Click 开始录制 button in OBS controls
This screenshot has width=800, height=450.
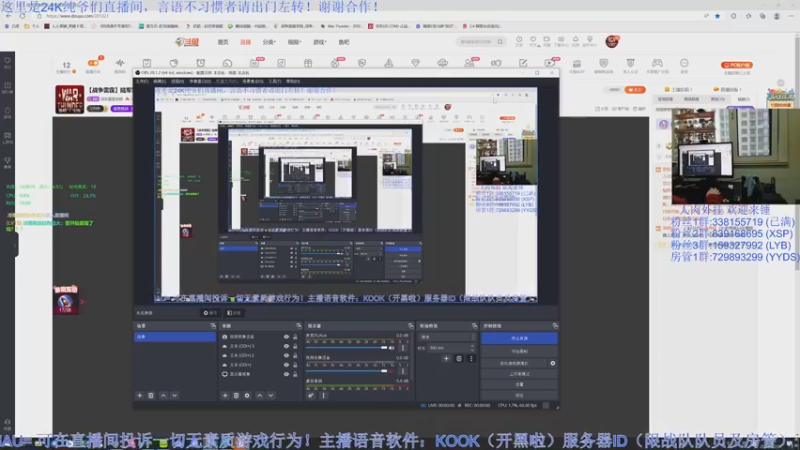519,351
